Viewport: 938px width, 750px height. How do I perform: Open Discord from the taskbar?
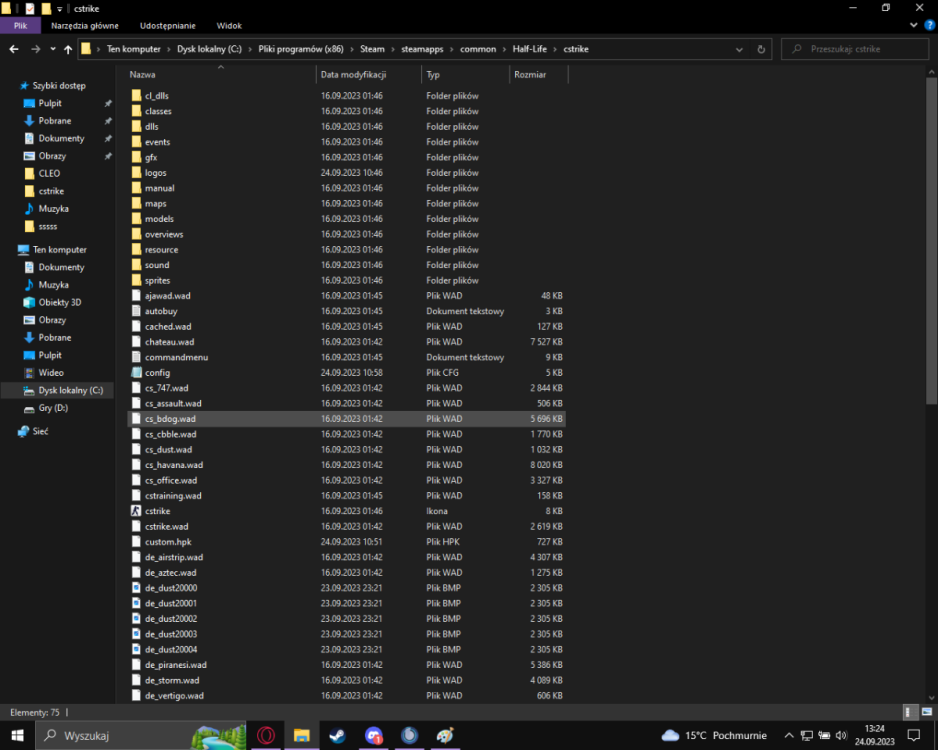pyautogui.click(x=373, y=735)
